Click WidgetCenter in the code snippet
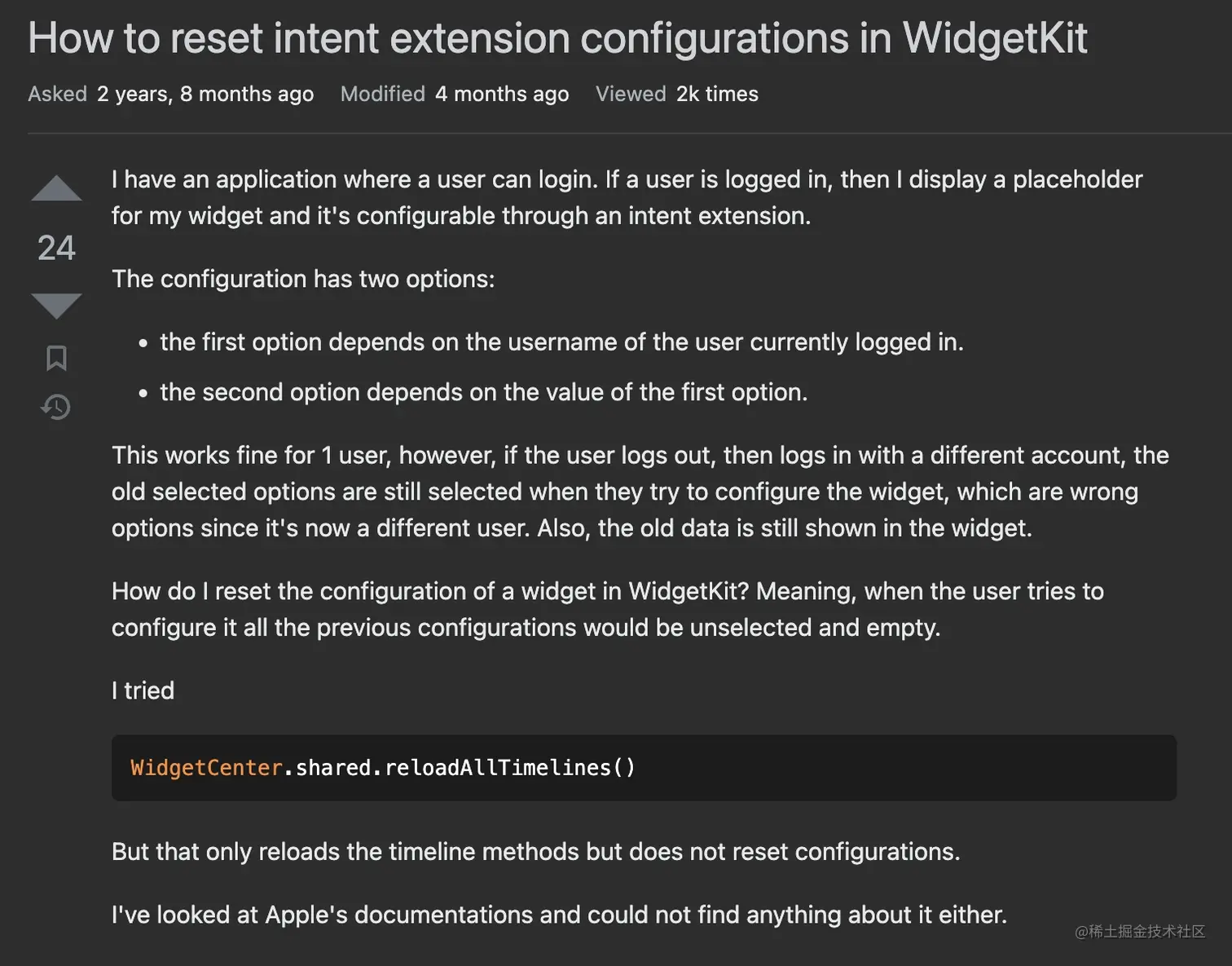This screenshot has height=966, width=1232. point(206,768)
